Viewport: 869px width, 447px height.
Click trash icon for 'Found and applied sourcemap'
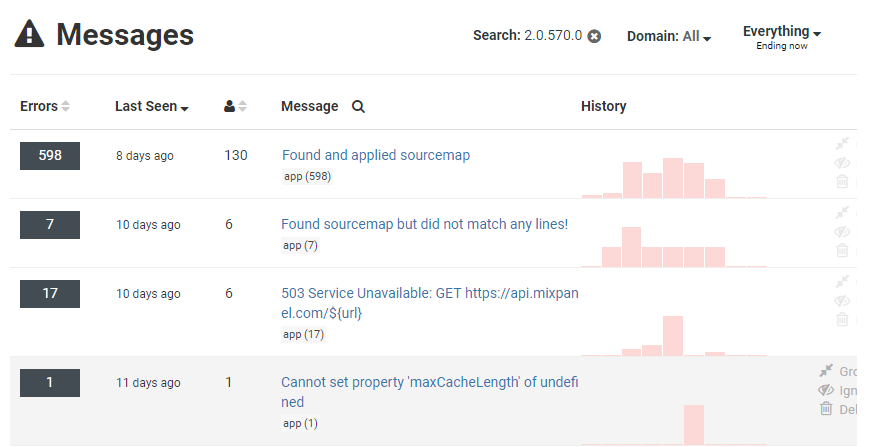(842, 181)
